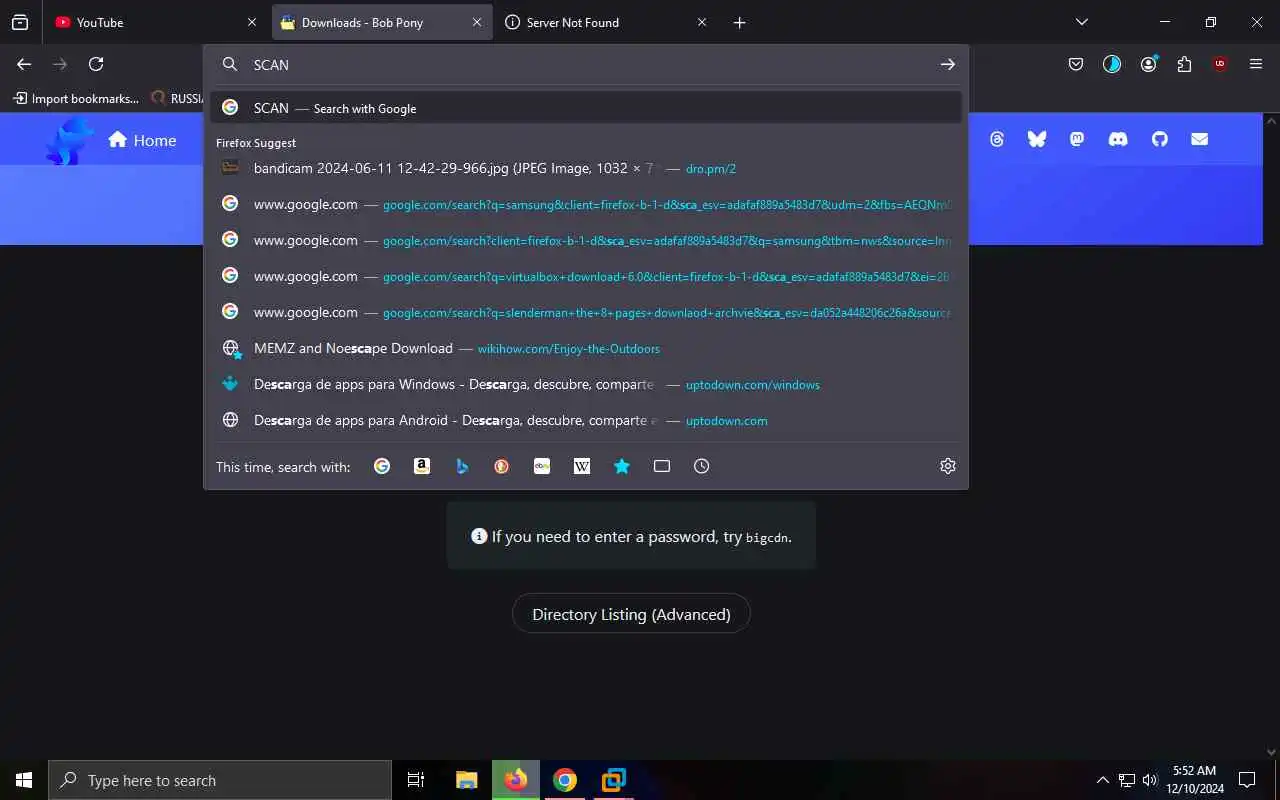Click in the address bar SCAN text
Viewport: 1280px width, 800px height.
coord(271,64)
